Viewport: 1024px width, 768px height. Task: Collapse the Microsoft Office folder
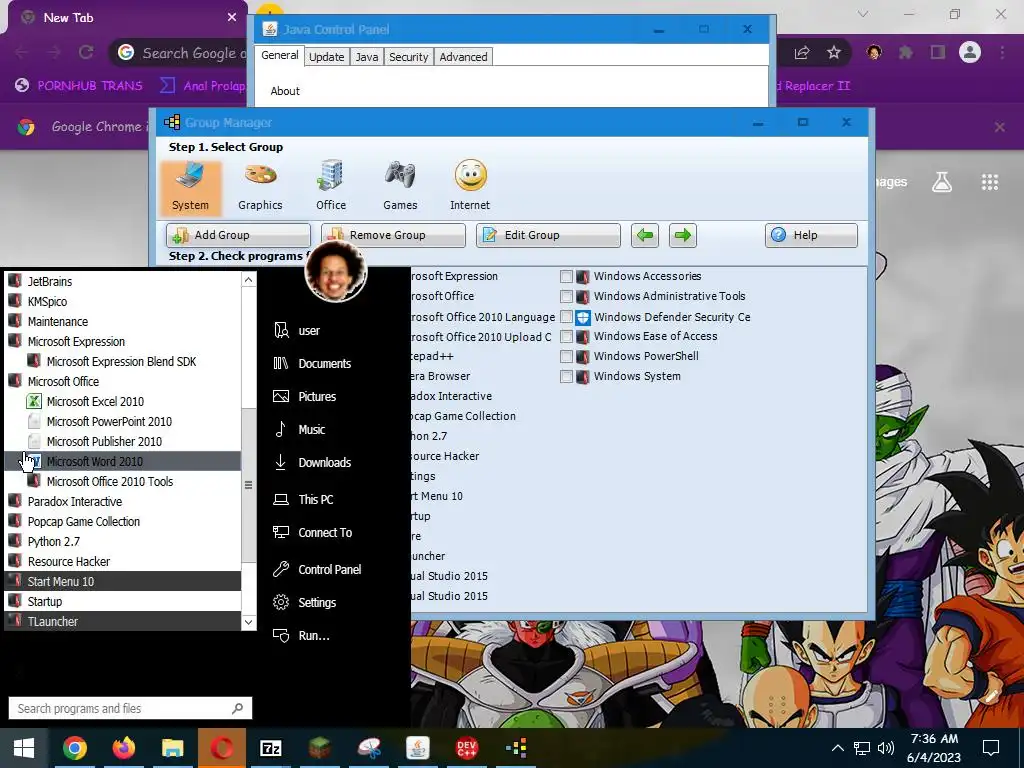point(123,381)
